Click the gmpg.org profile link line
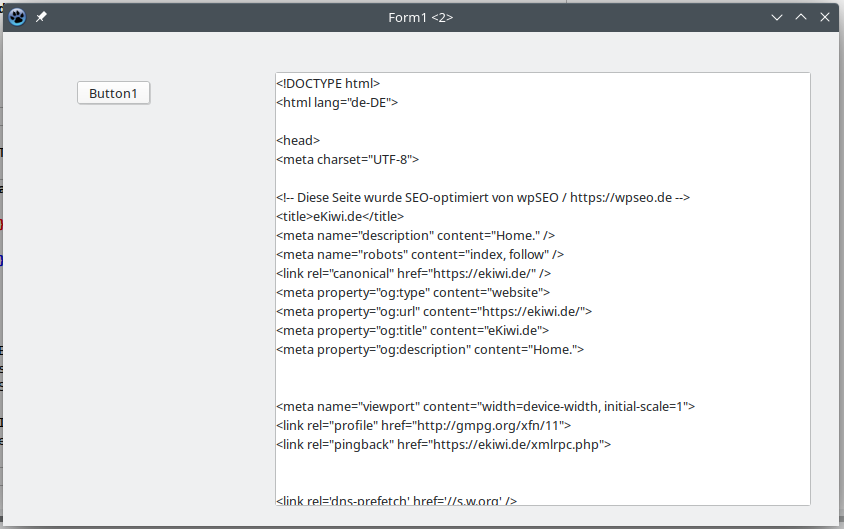 pyautogui.click(x=424, y=426)
